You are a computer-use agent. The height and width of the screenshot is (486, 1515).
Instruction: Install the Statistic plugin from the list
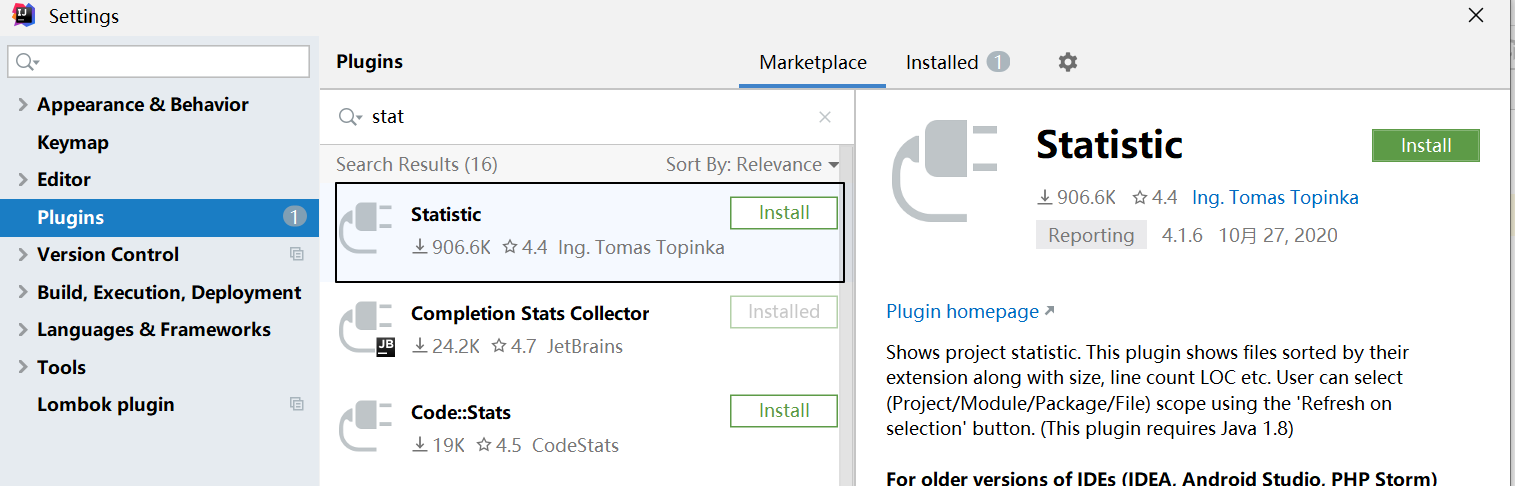784,213
